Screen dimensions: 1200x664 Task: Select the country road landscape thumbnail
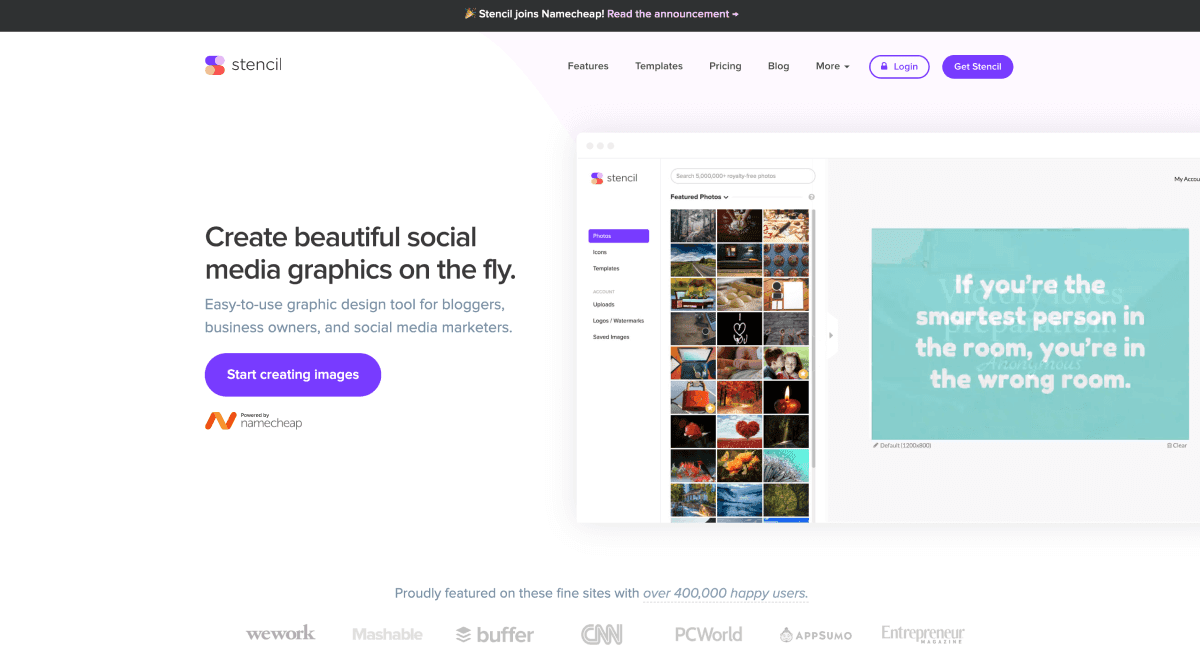[x=693, y=261]
